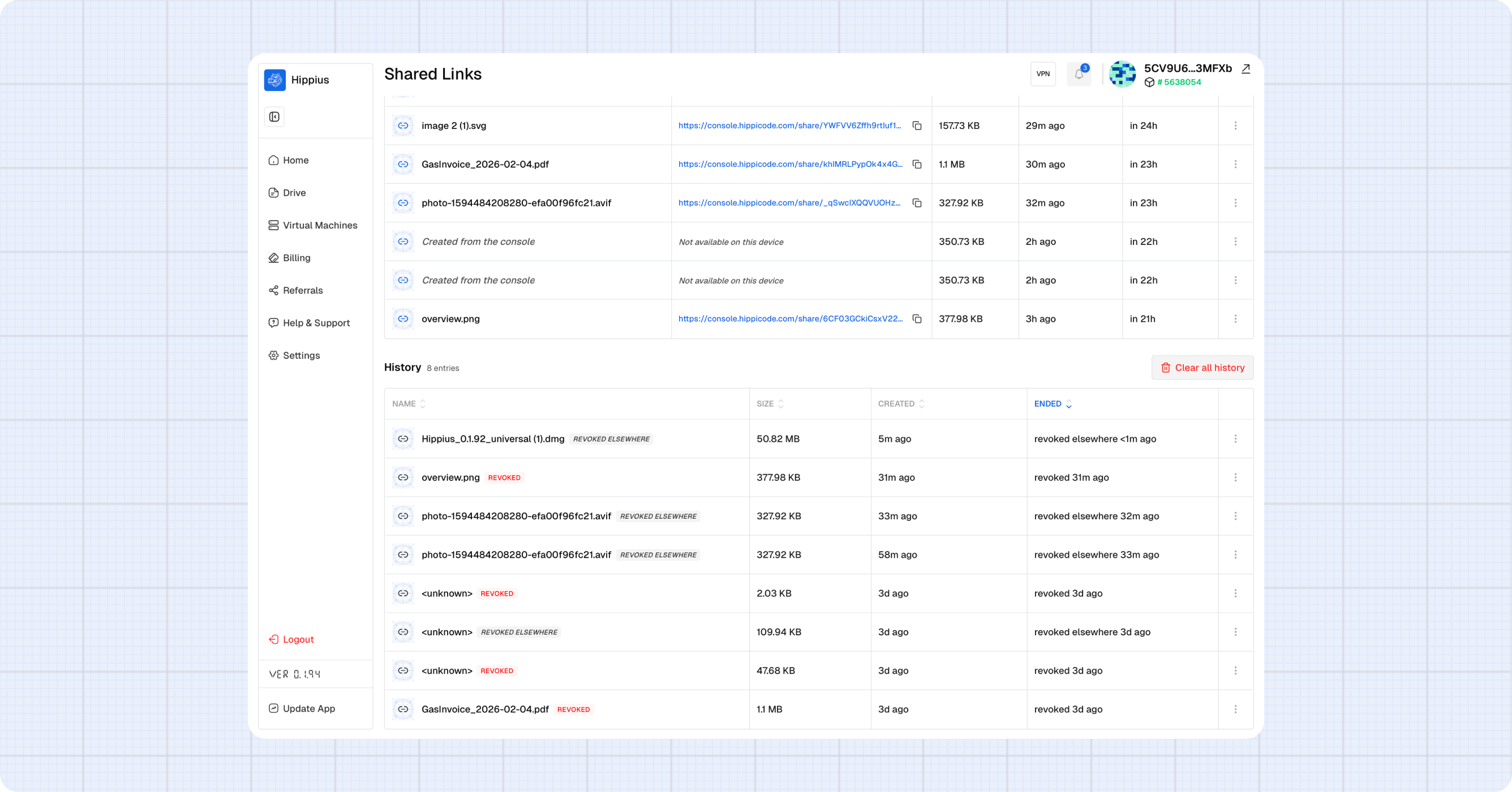Open options for revoked GasInvoice history entry
The height and width of the screenshot is (792, 1512).
[1235, 709]
